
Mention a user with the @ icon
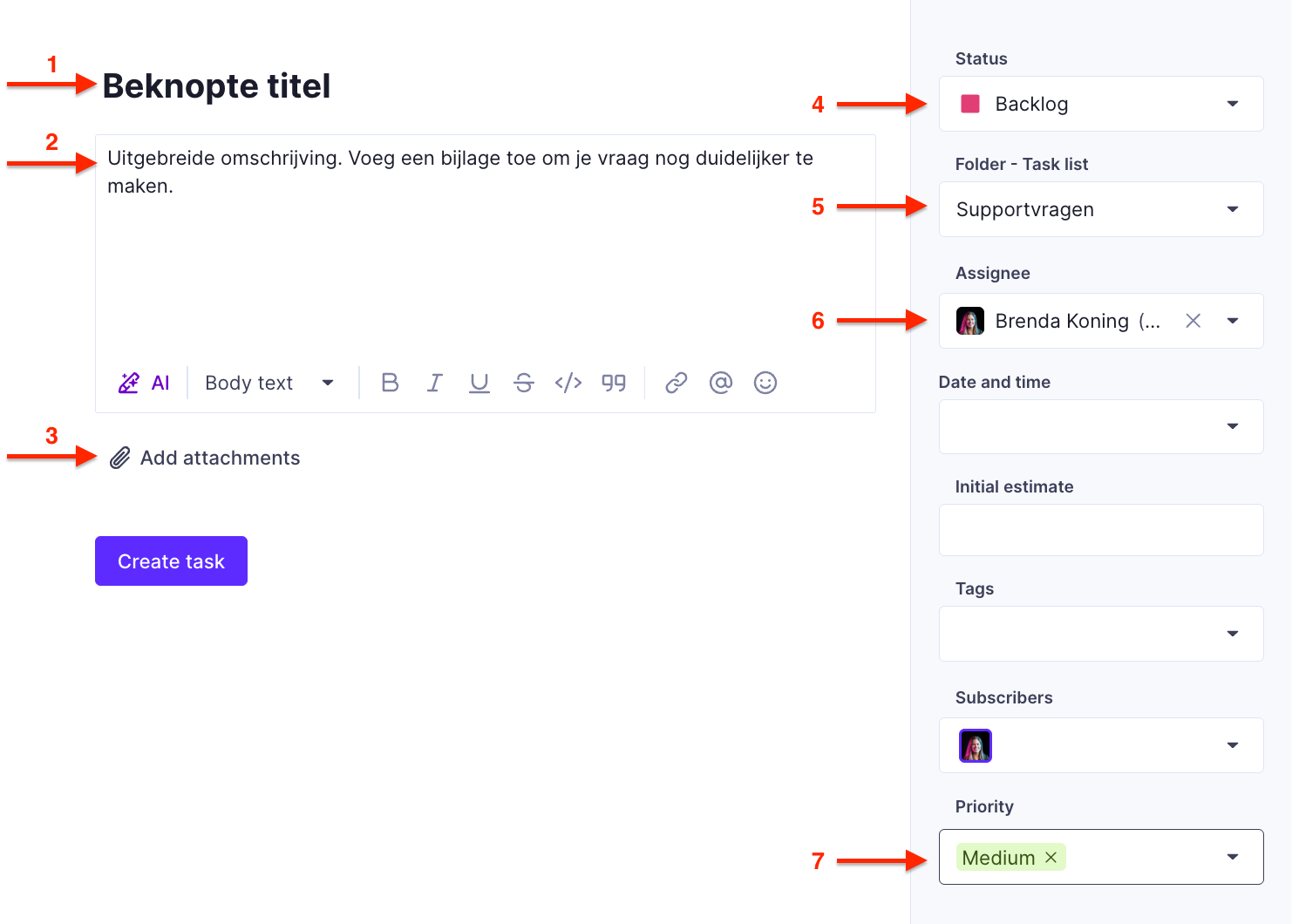(x=721, y=383)
